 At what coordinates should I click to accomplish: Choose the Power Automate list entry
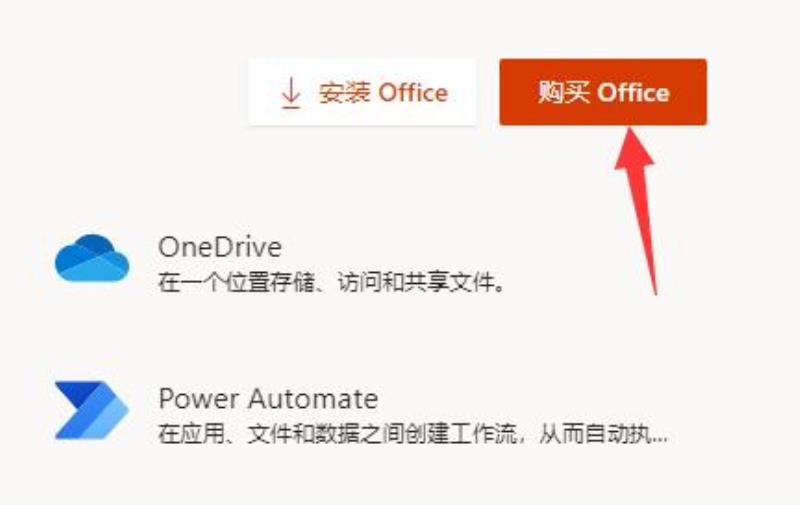(x=361, y=414)
